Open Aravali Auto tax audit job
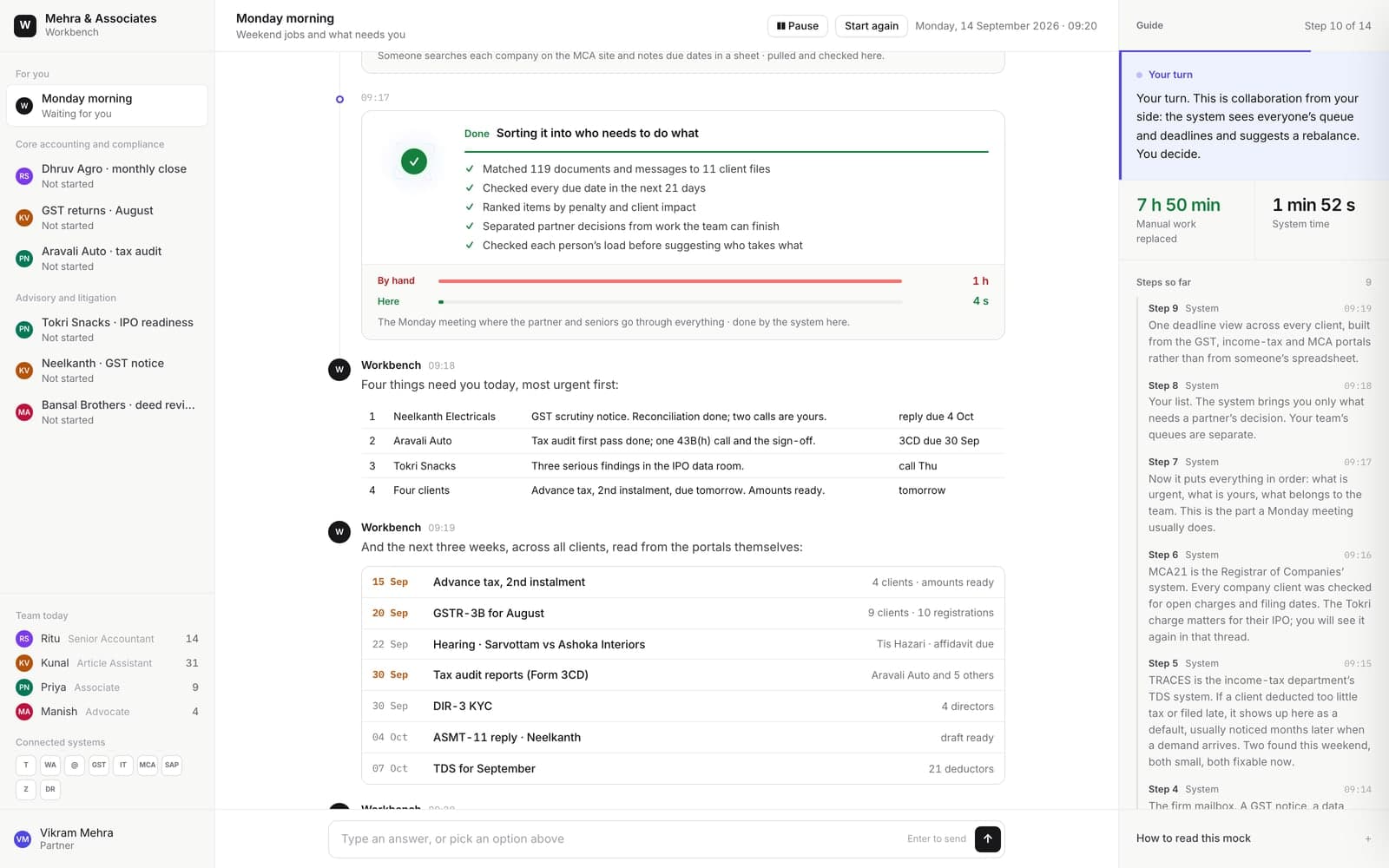The height and width of the screenshot is (868, 1389). click(x=107, y=259)
